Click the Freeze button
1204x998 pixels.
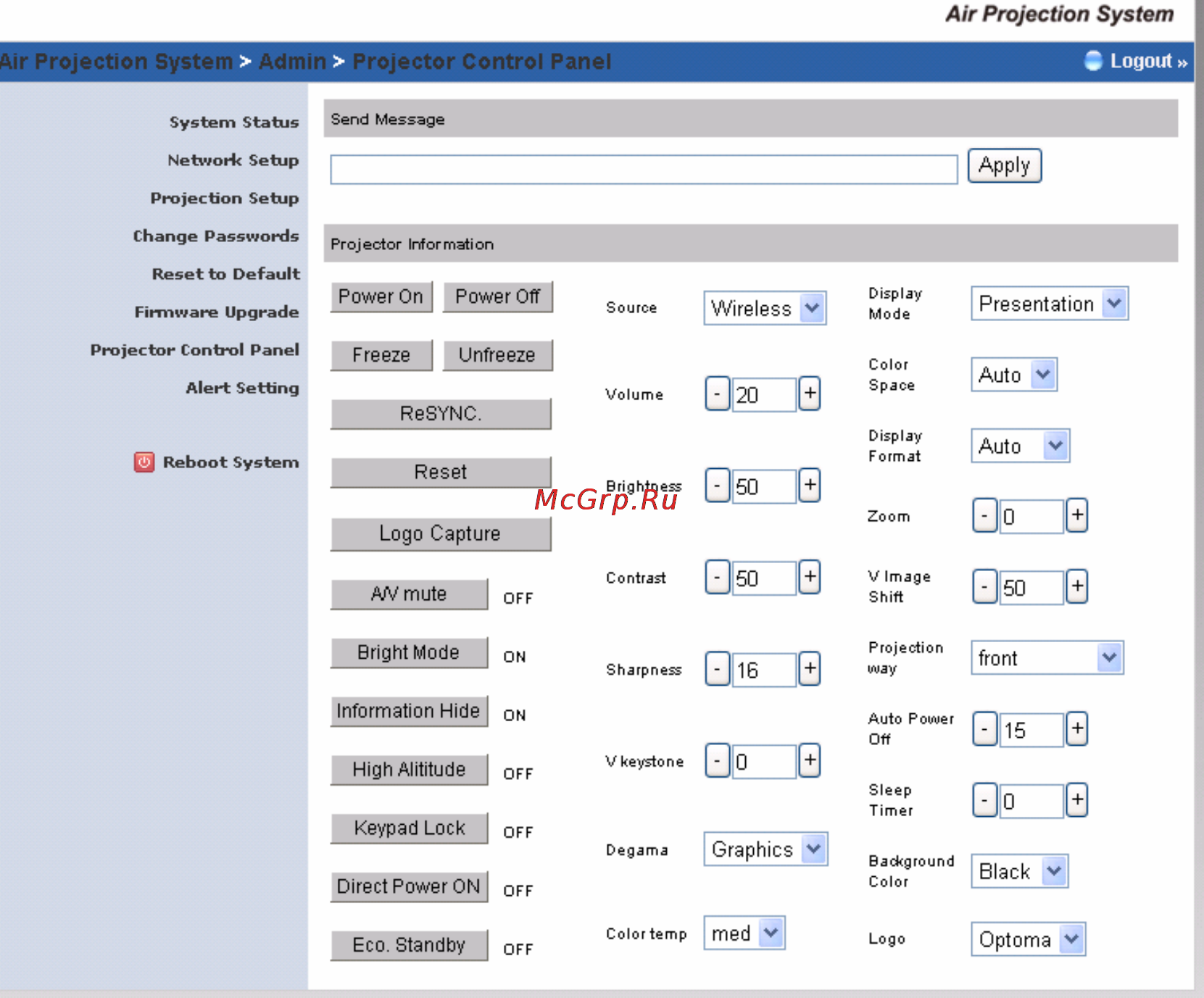(x=381, y=355)
